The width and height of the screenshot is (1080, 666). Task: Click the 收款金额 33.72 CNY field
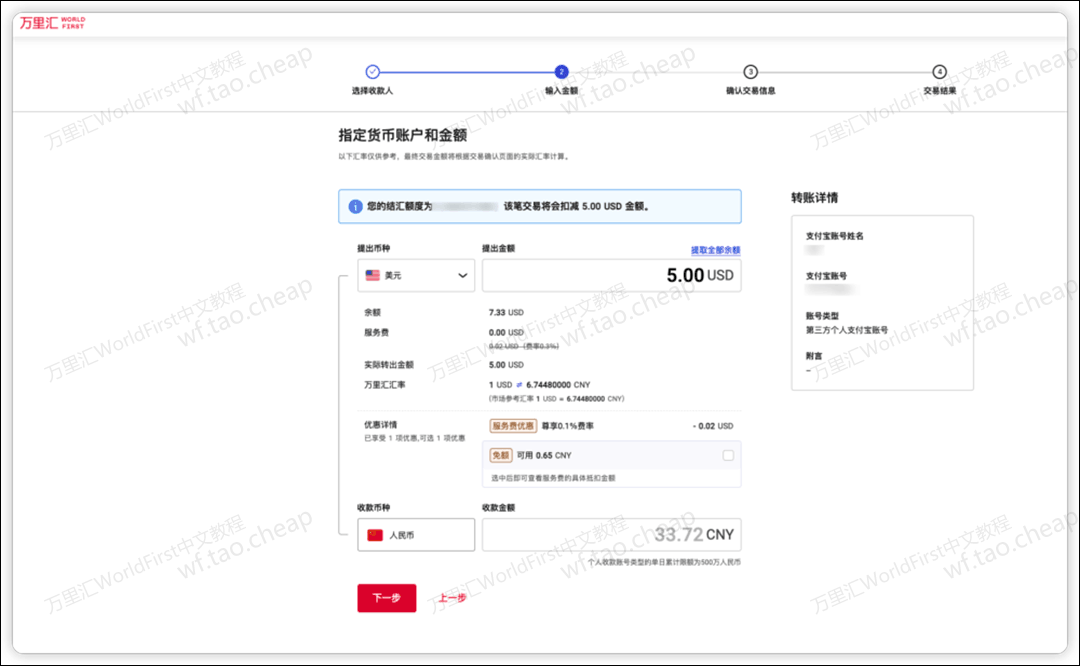coord(612,535)
